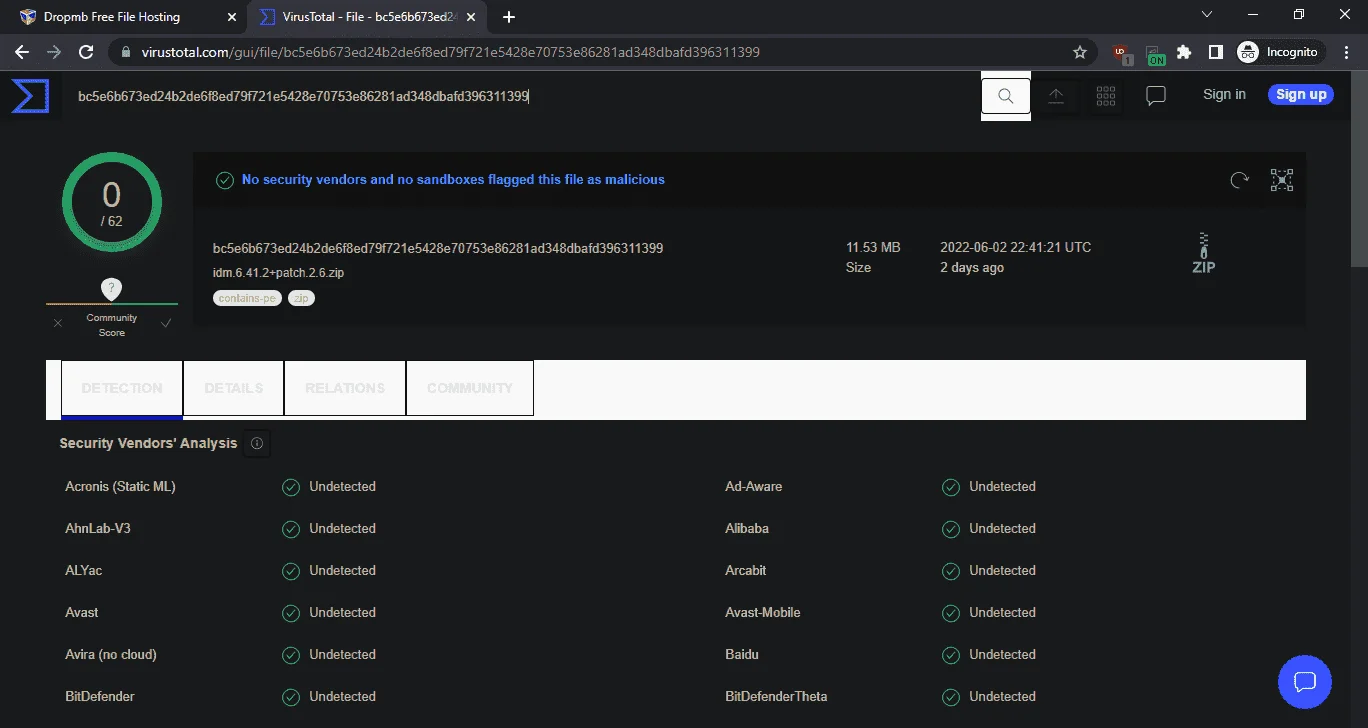Click the zip tag
Viewport: 1368px width, 728px height.
(301, 298)
